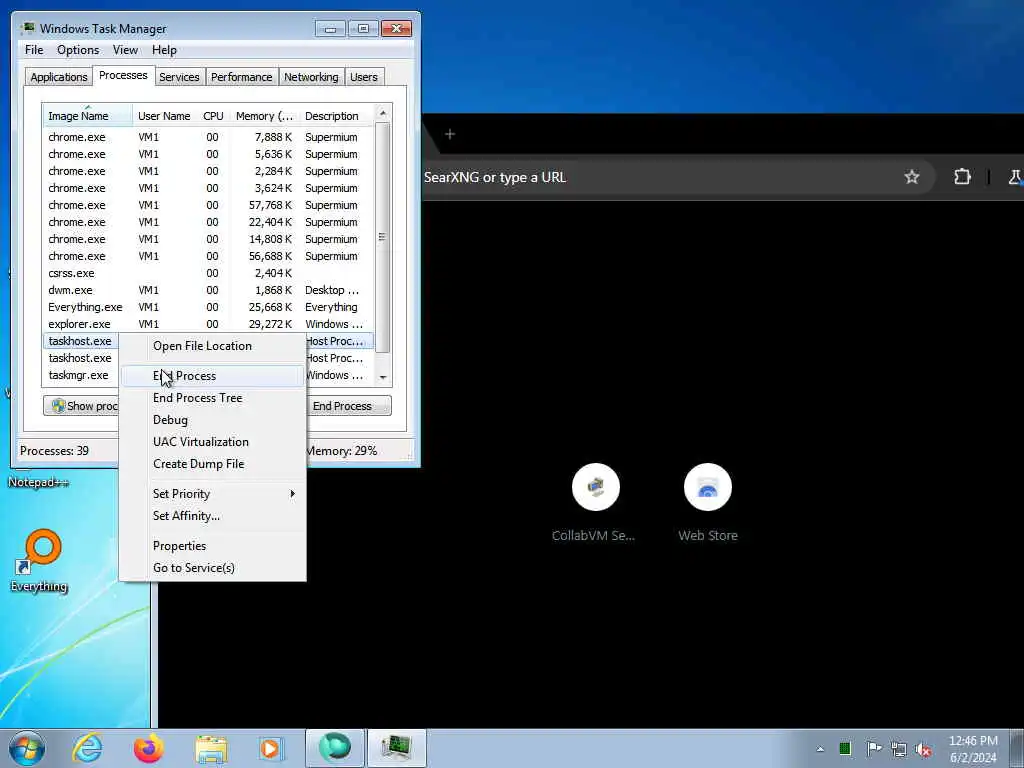Click Task Manager title bar icon
This screenshot has width=1024, height=768.
tap(28, 28)
